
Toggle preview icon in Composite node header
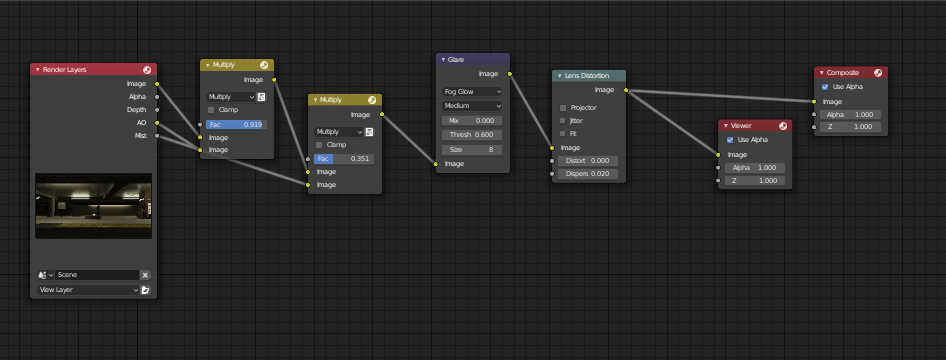click(878, 73)
